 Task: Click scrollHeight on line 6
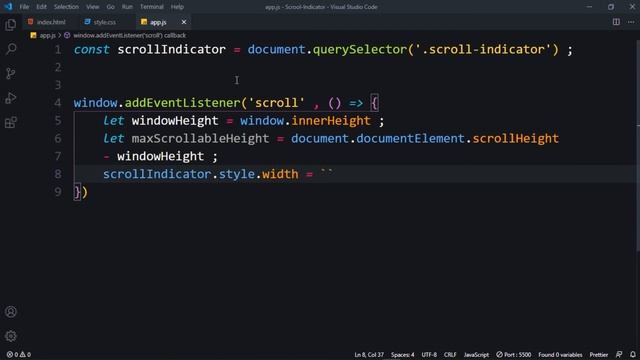point(516,139)
